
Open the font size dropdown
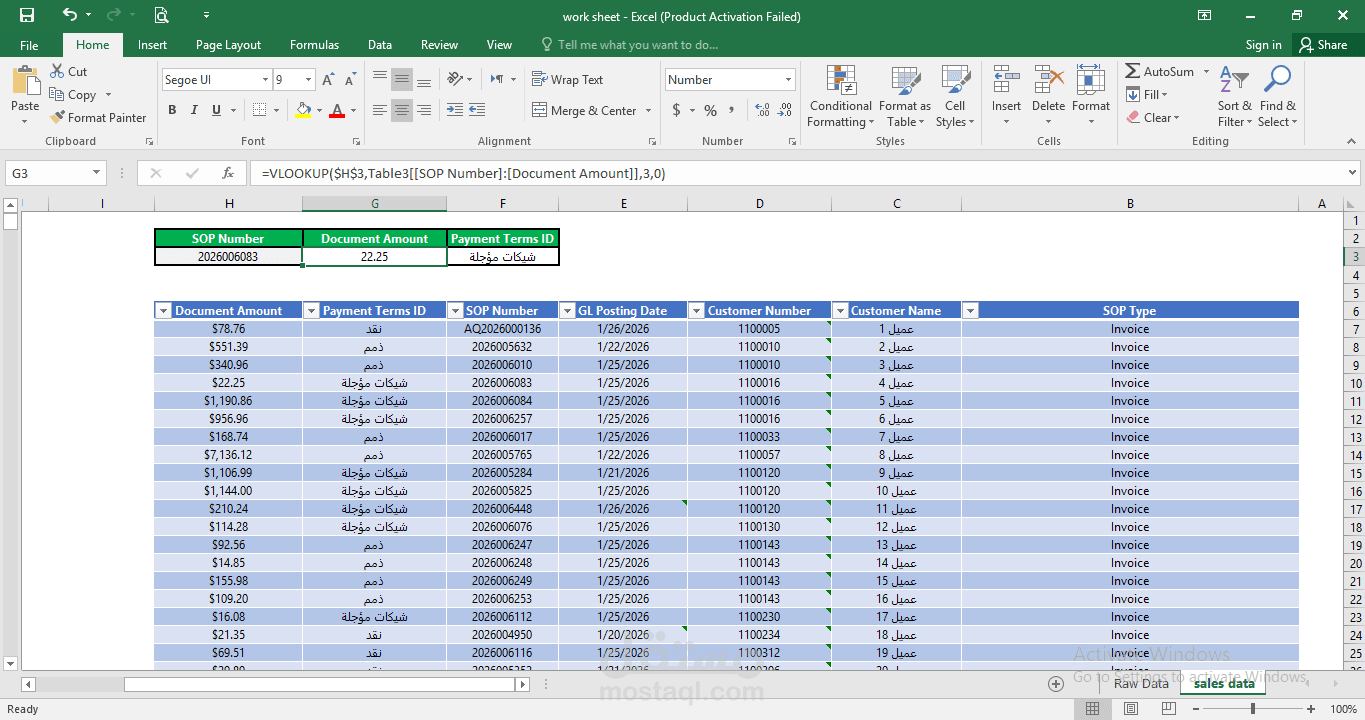pyautogui.click(x=308, y=80)
